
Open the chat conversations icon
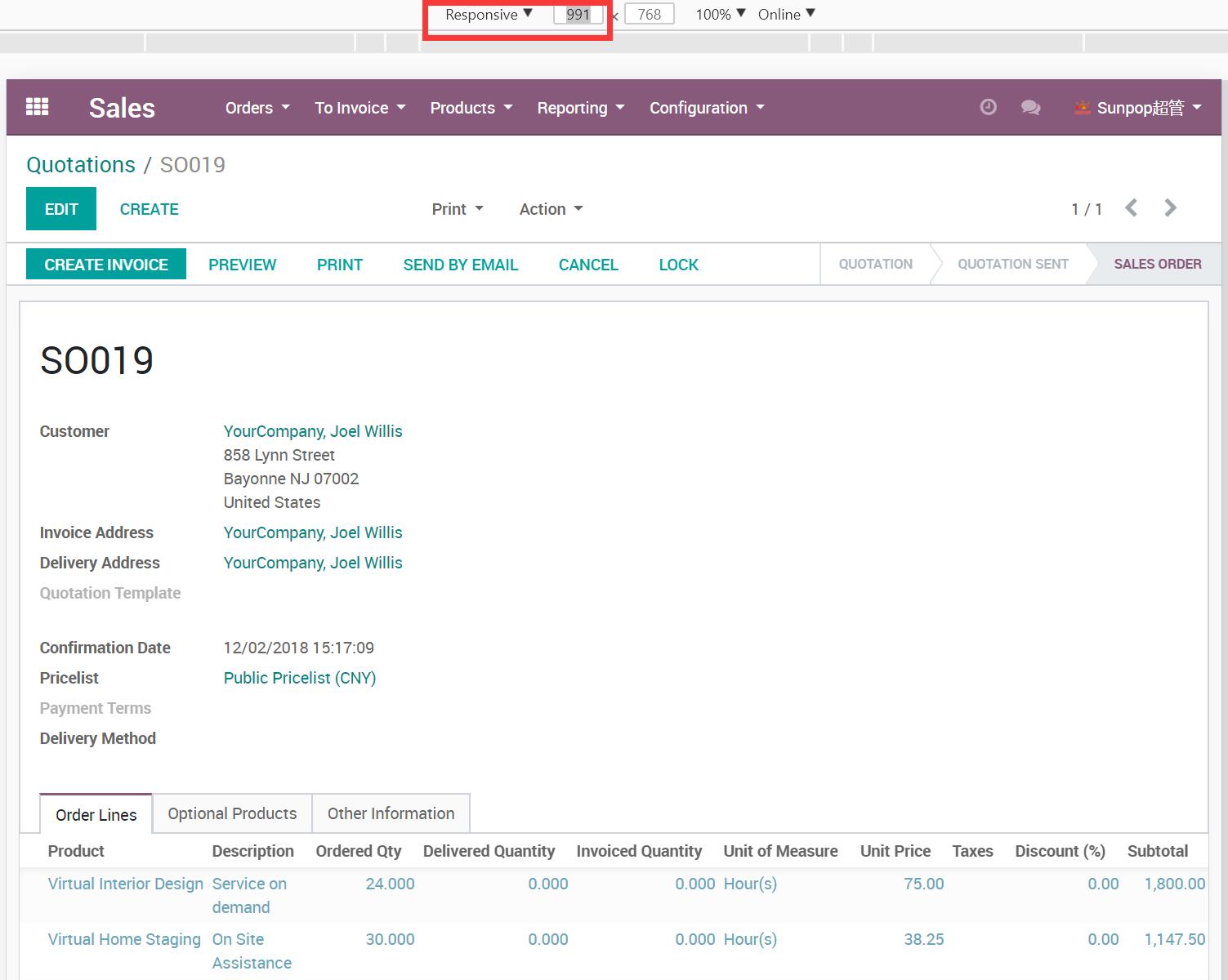(1030, 107)
